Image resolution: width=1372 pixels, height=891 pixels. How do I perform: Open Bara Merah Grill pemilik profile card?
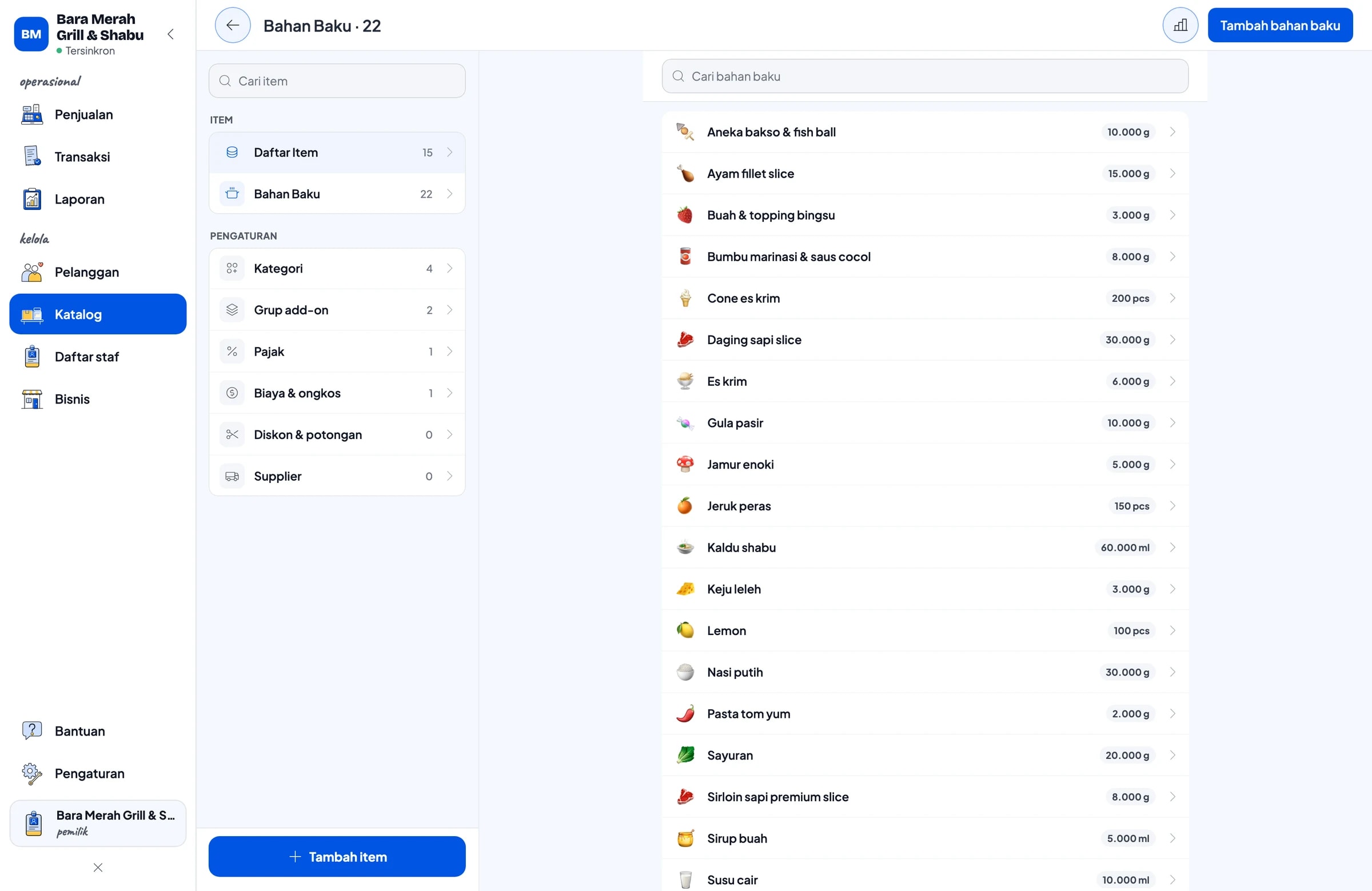[x=98, y=823]
